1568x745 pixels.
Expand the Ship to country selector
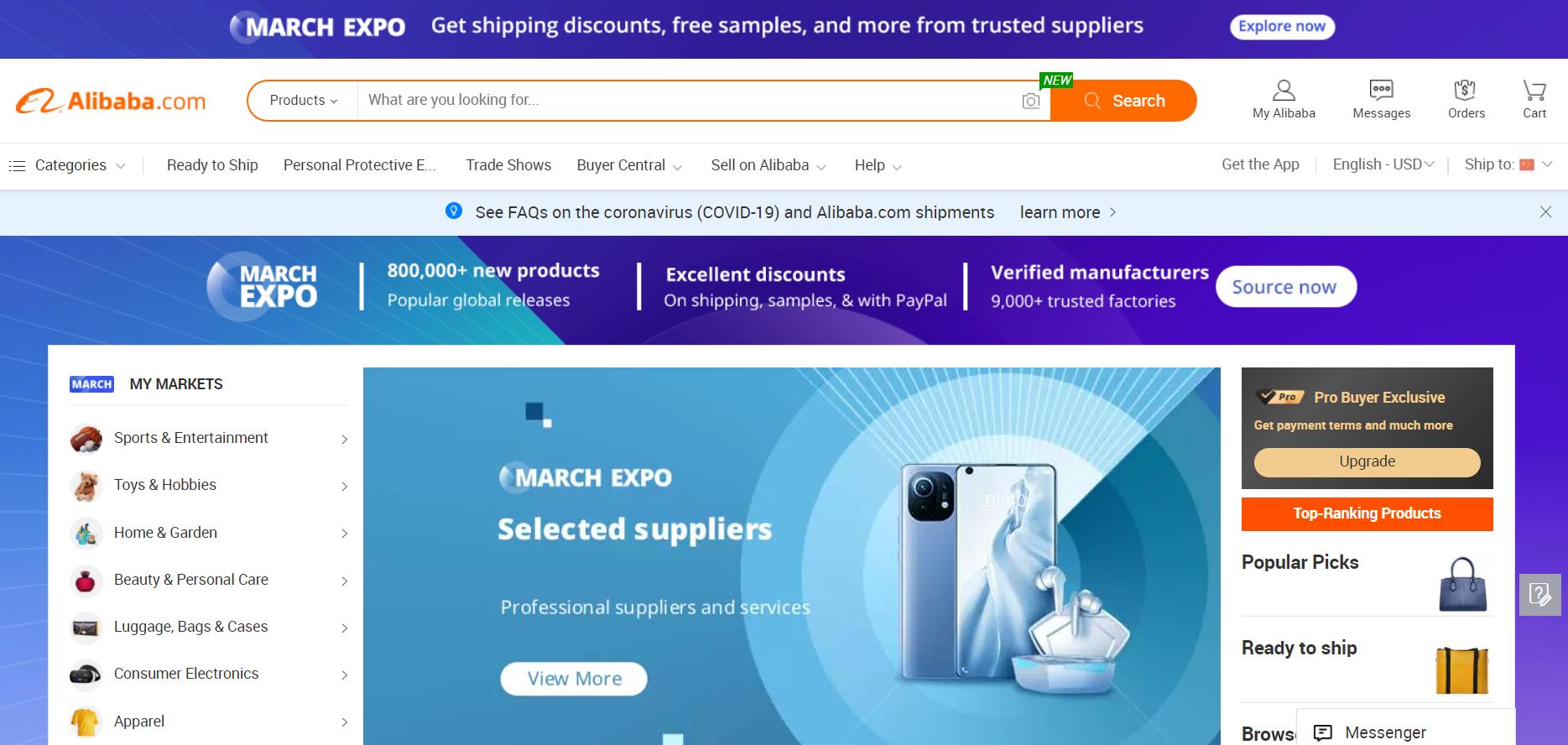pos(1508,164)
